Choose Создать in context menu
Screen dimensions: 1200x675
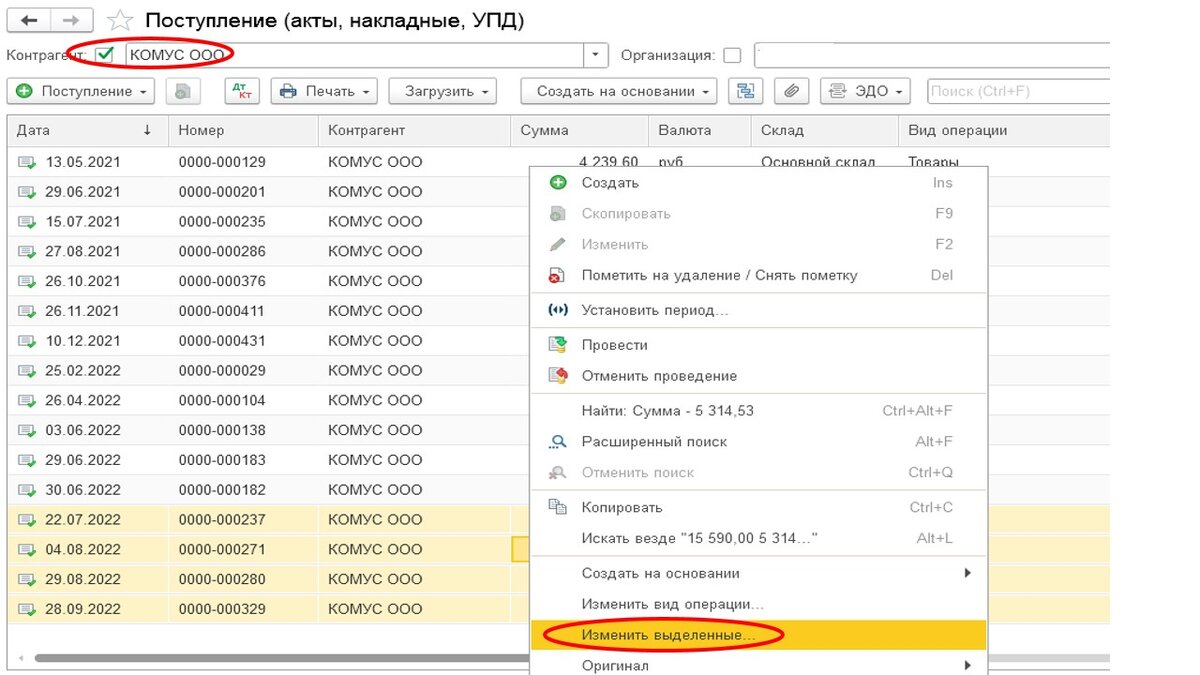758,183
